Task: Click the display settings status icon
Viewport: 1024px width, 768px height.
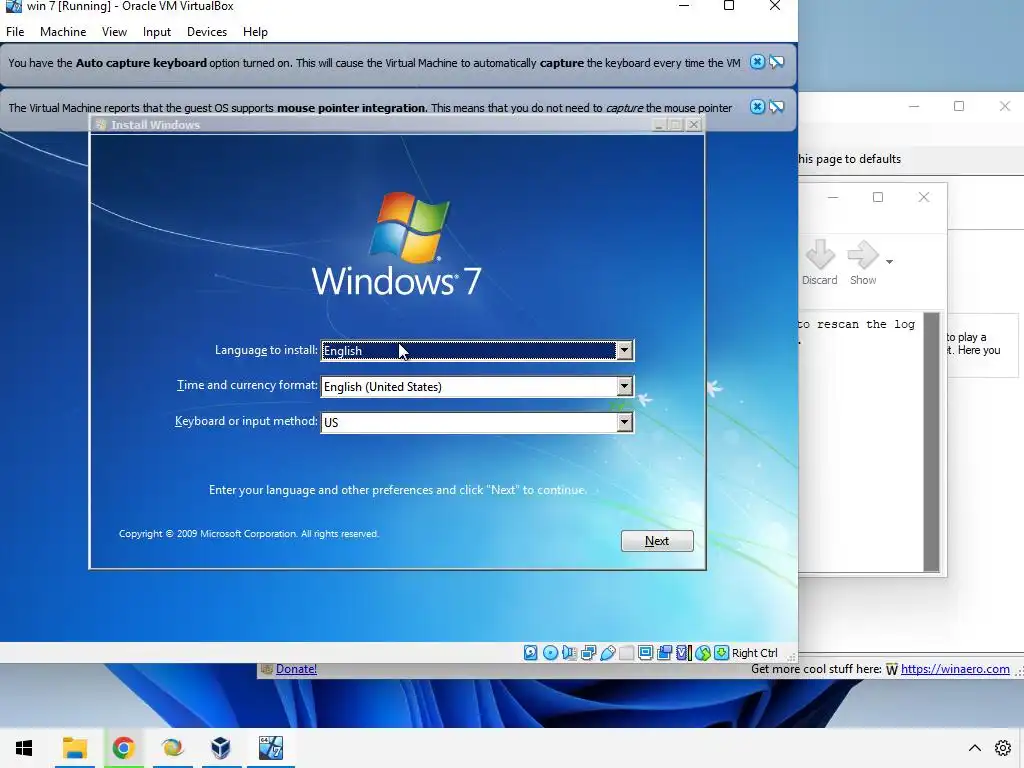Action: (x=645, y=652)
